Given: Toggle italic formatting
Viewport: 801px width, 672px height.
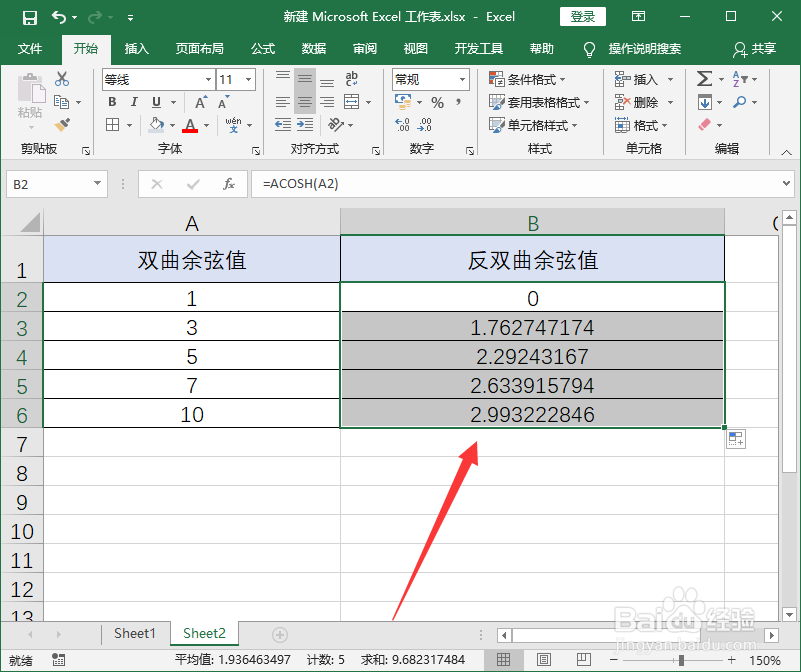Looking at the screenshot, I should click(133, 101).
